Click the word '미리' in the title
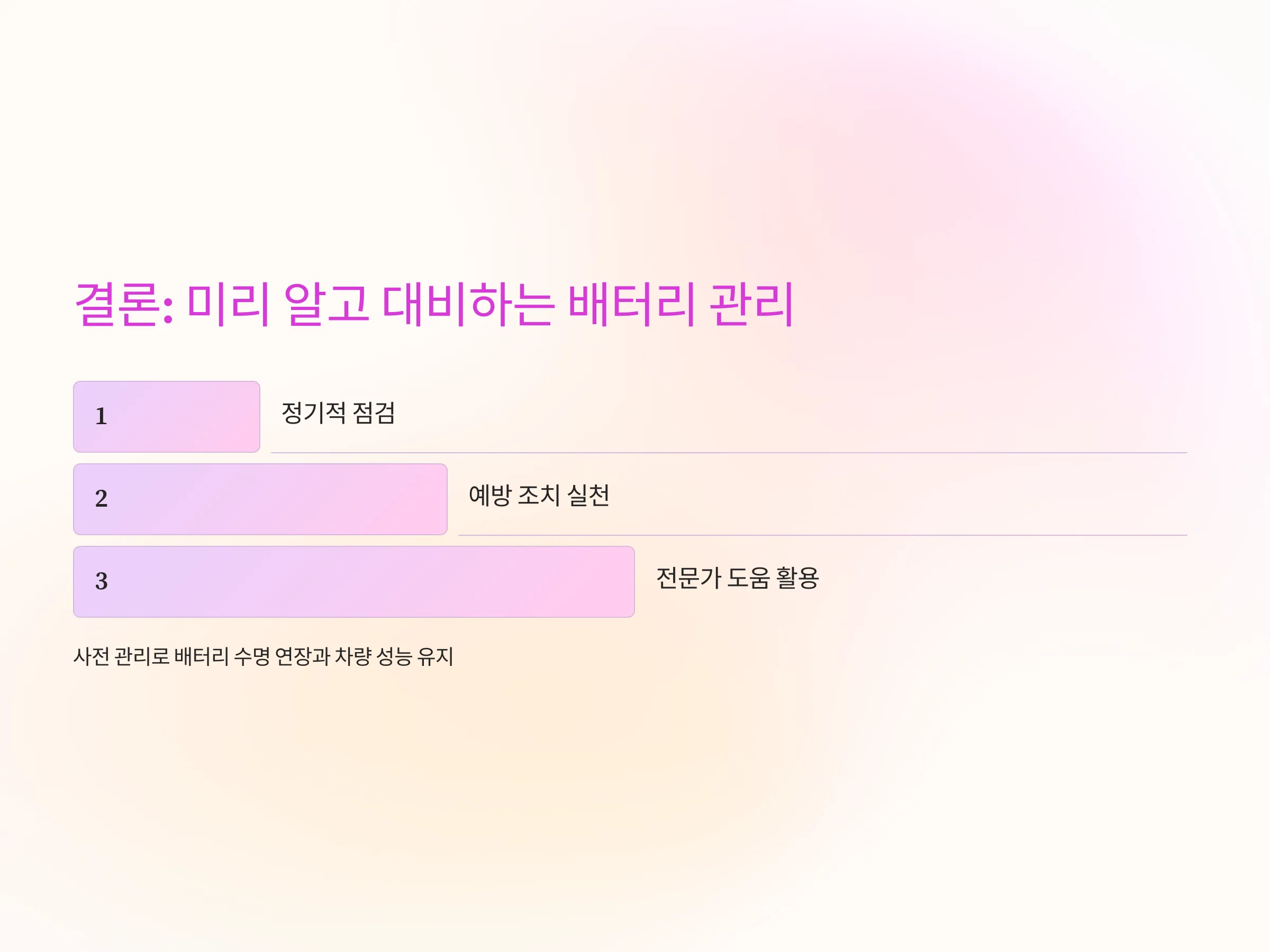 click(229, 304)
